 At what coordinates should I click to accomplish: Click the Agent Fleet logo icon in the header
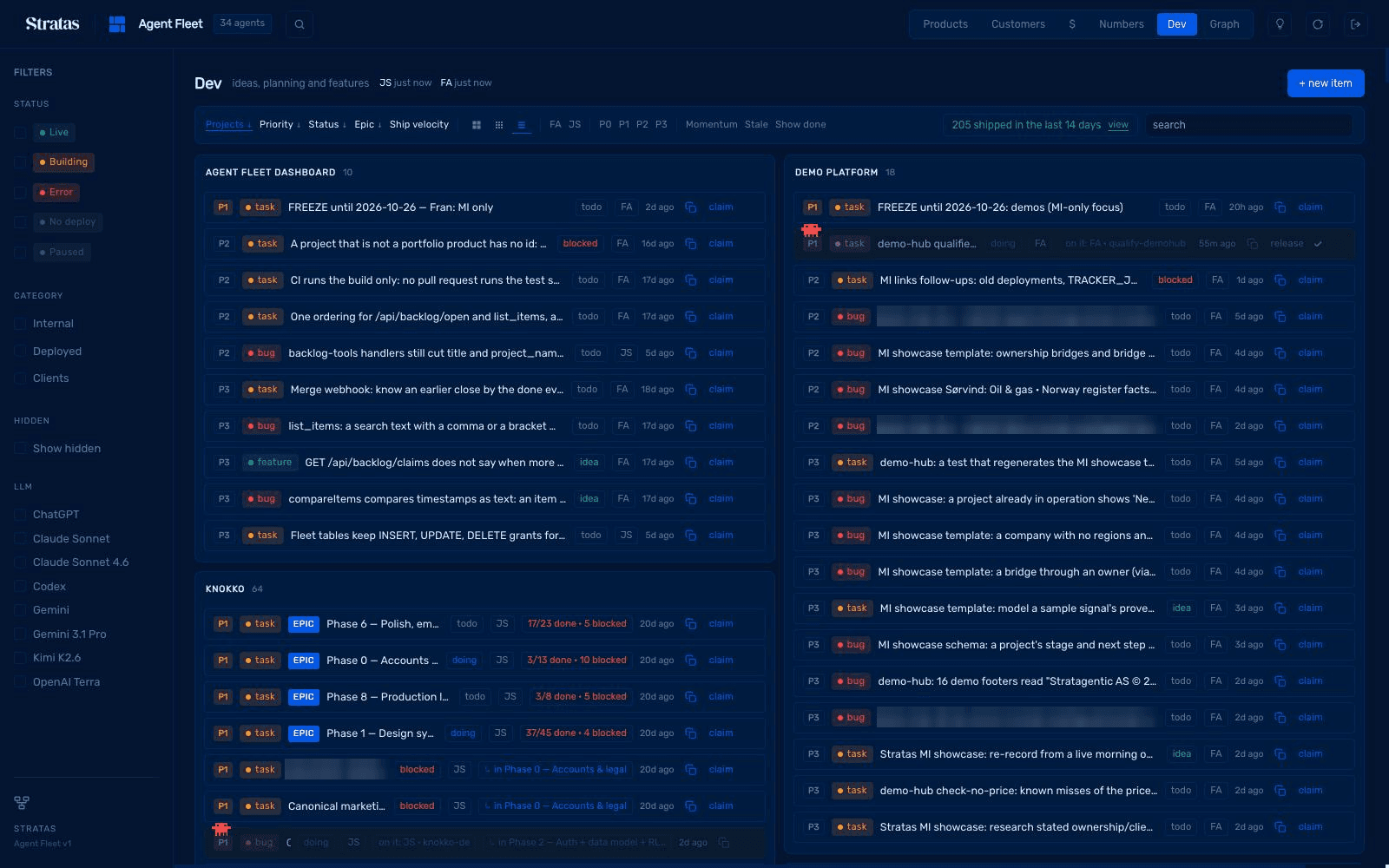(x=117, y=24)
